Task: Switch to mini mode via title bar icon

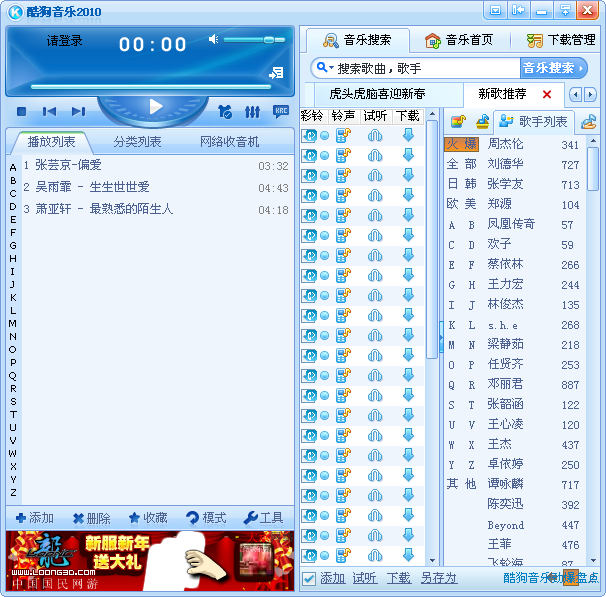Action: click(495, 10)
